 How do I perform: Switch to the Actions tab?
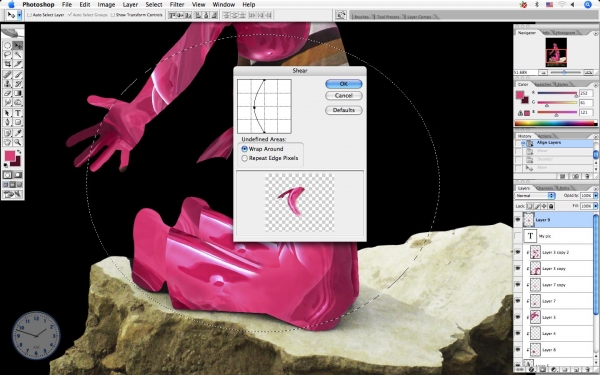(x=545, y=136)
